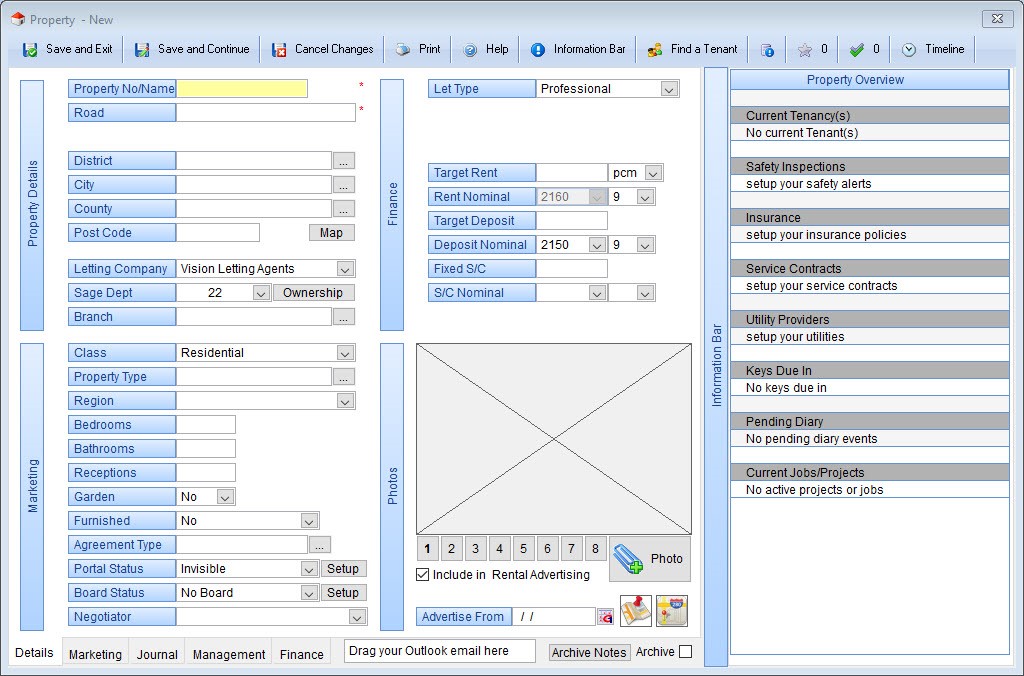Select photo slot 6
The height and width of the screenshot is (676, 1024).
point(547,549)
